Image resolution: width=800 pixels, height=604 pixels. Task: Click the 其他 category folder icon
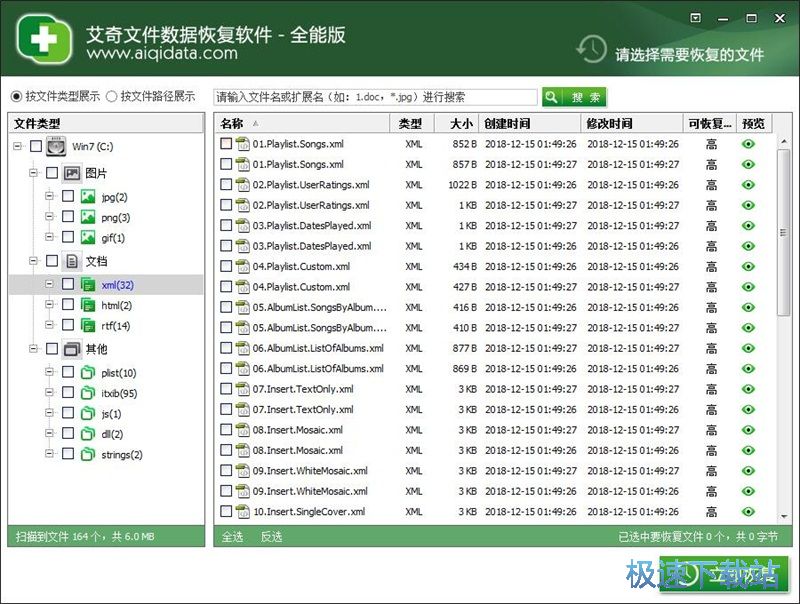click(72, 349)
